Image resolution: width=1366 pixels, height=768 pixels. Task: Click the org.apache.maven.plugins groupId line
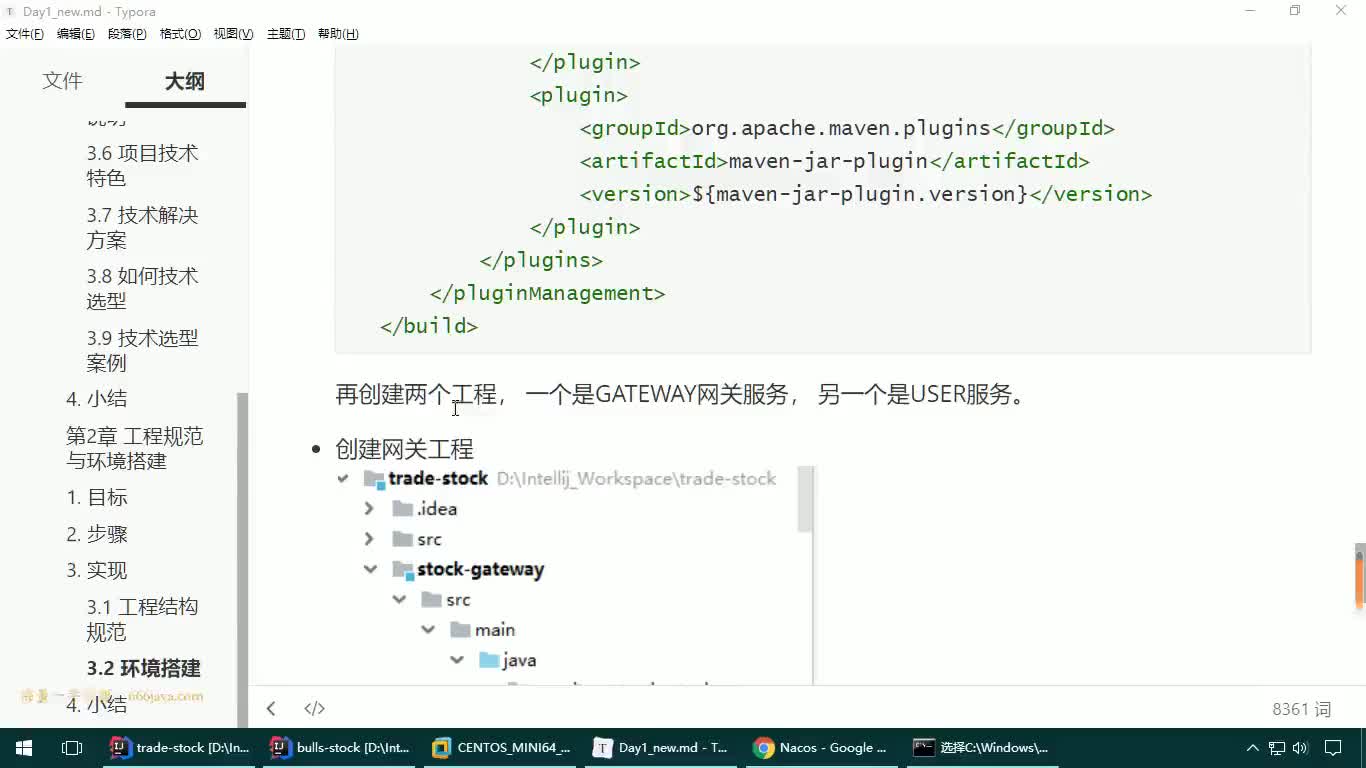tap(847, 128)
